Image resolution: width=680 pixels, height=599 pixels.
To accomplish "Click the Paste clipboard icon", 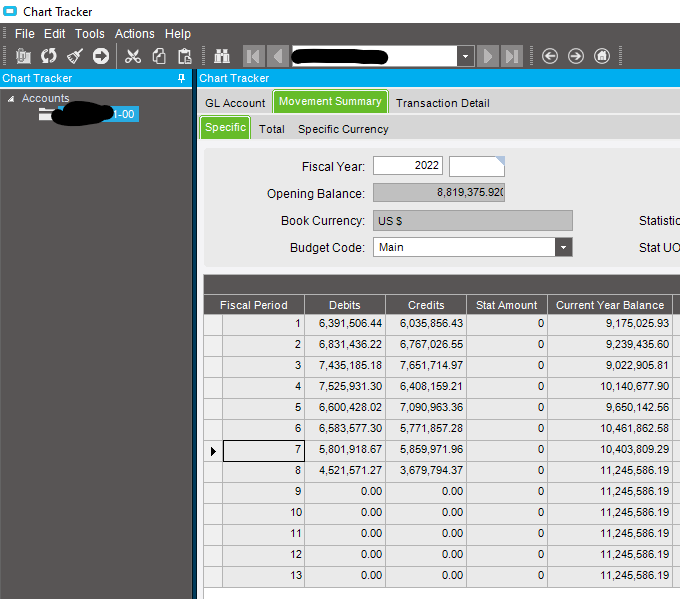I will 184,56.
